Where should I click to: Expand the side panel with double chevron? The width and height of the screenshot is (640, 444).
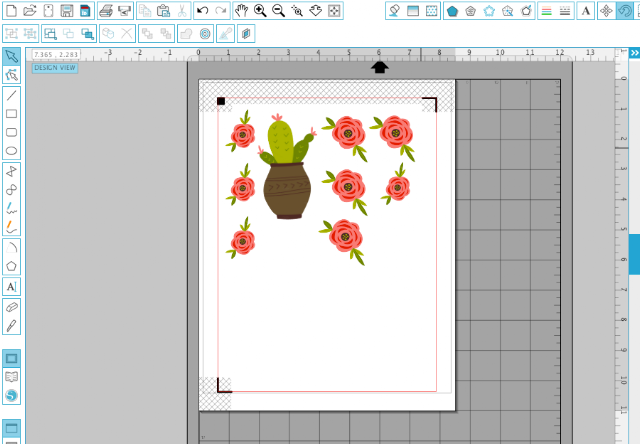pos(634,53)
